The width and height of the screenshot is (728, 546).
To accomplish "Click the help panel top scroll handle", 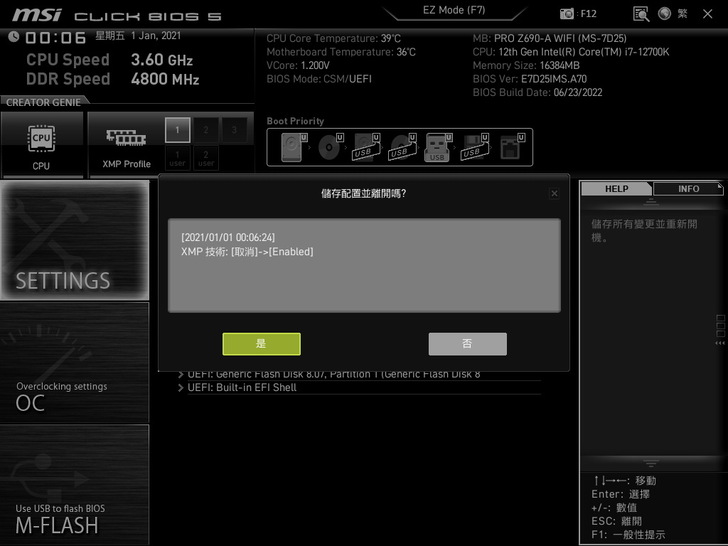I will [651, 202].
